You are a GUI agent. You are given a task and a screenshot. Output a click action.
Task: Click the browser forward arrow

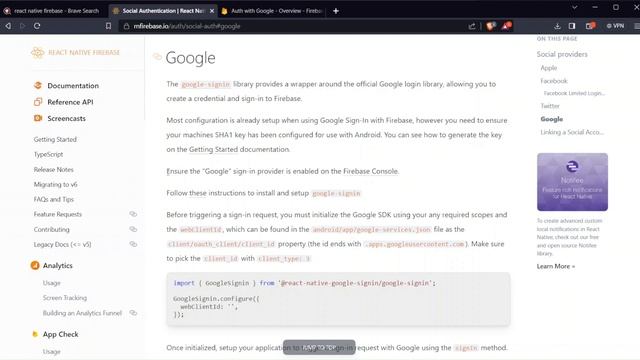click(x=22, y=26)
